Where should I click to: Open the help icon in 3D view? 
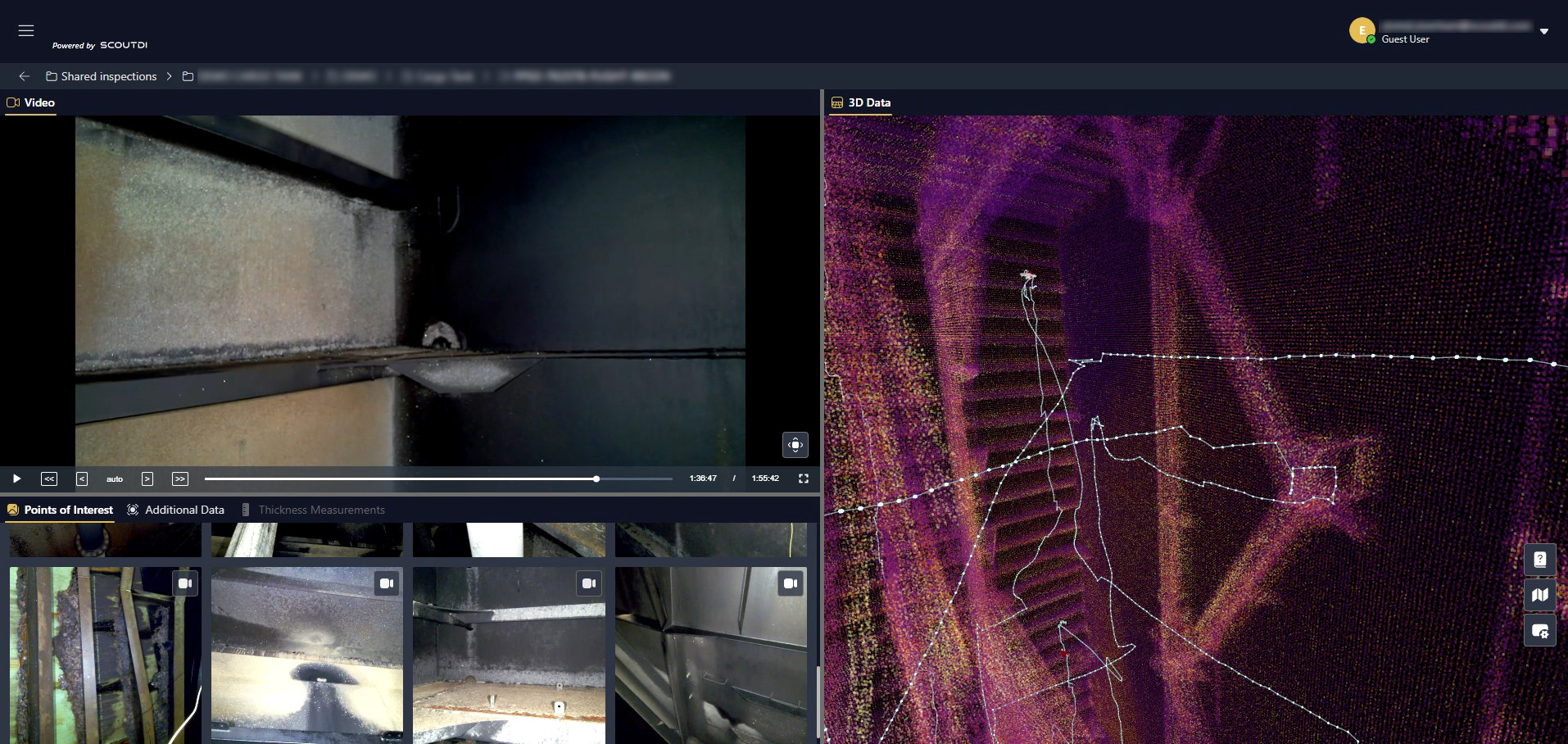(1540, 560)
